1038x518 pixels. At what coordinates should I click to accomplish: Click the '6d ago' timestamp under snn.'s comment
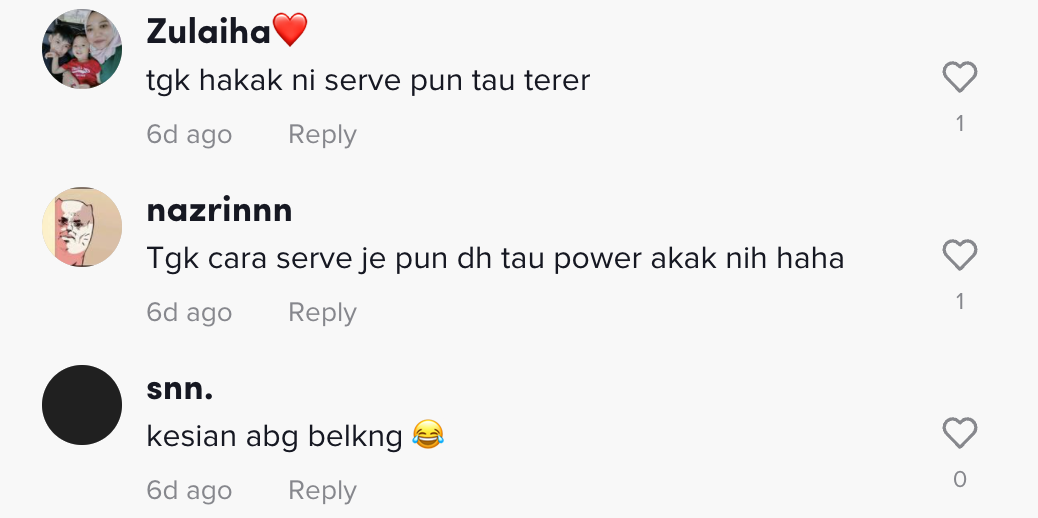[x=189, y=491]
